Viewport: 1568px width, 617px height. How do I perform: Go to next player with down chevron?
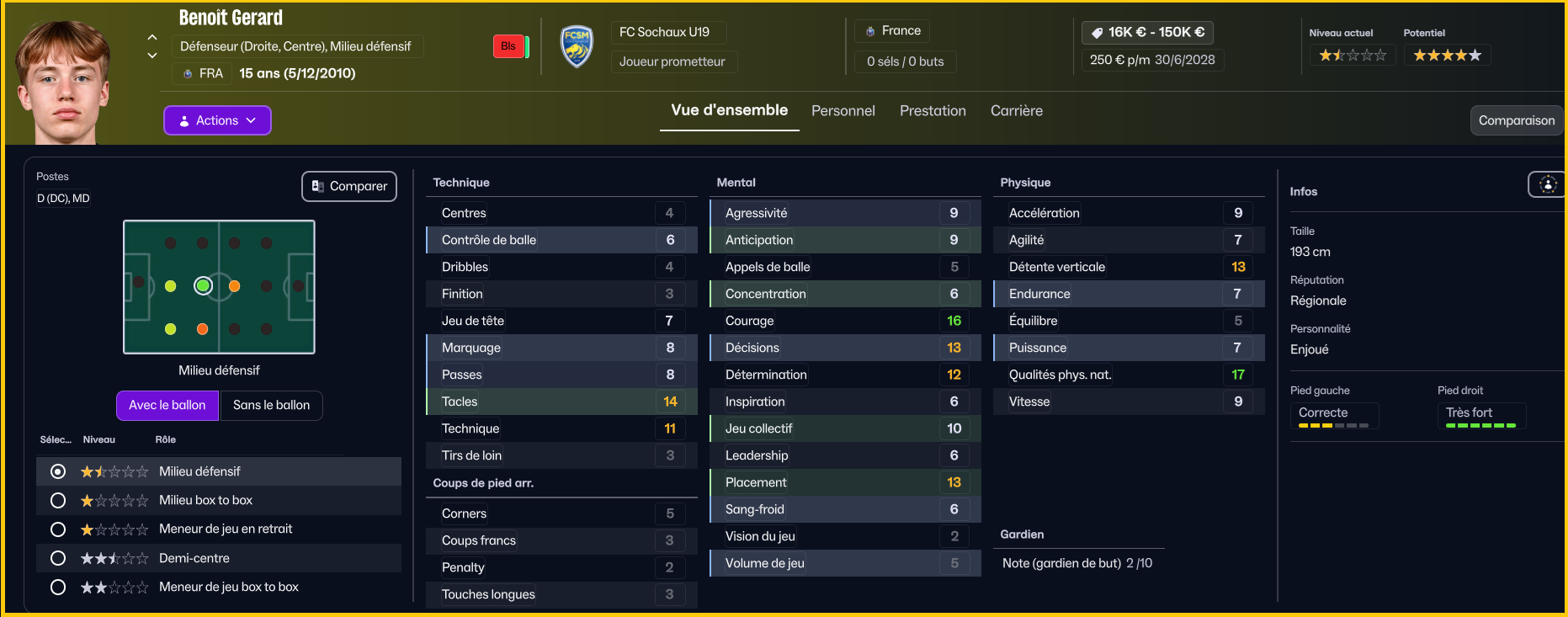pos(152,56)
